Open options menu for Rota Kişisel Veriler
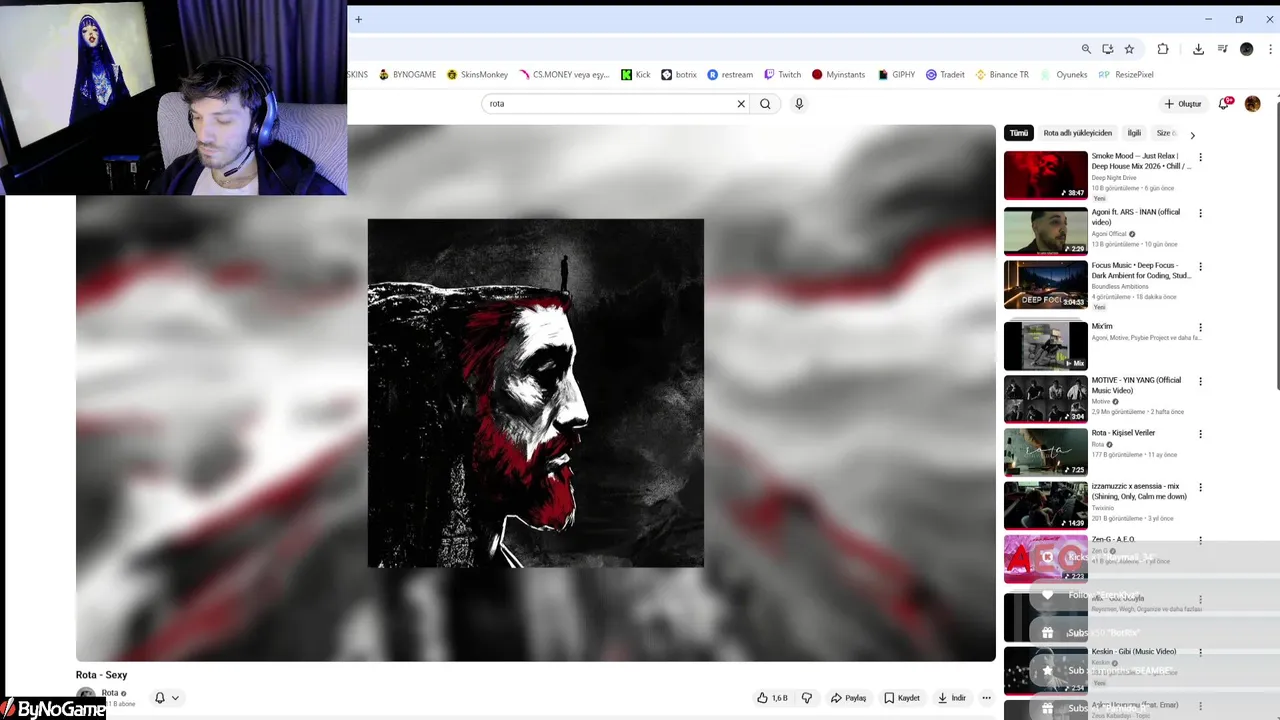Image resolution: width=1280 pixels, height=720 pixels. click(x=1200, y=434)
